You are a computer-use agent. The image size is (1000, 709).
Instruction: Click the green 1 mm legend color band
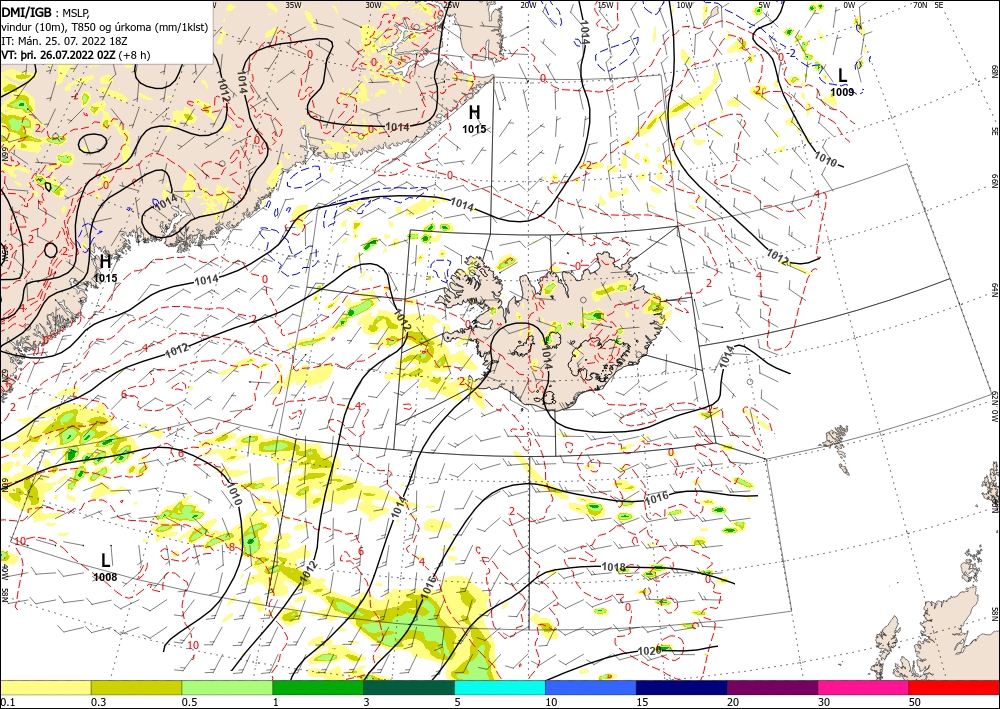tap(318, 687)
